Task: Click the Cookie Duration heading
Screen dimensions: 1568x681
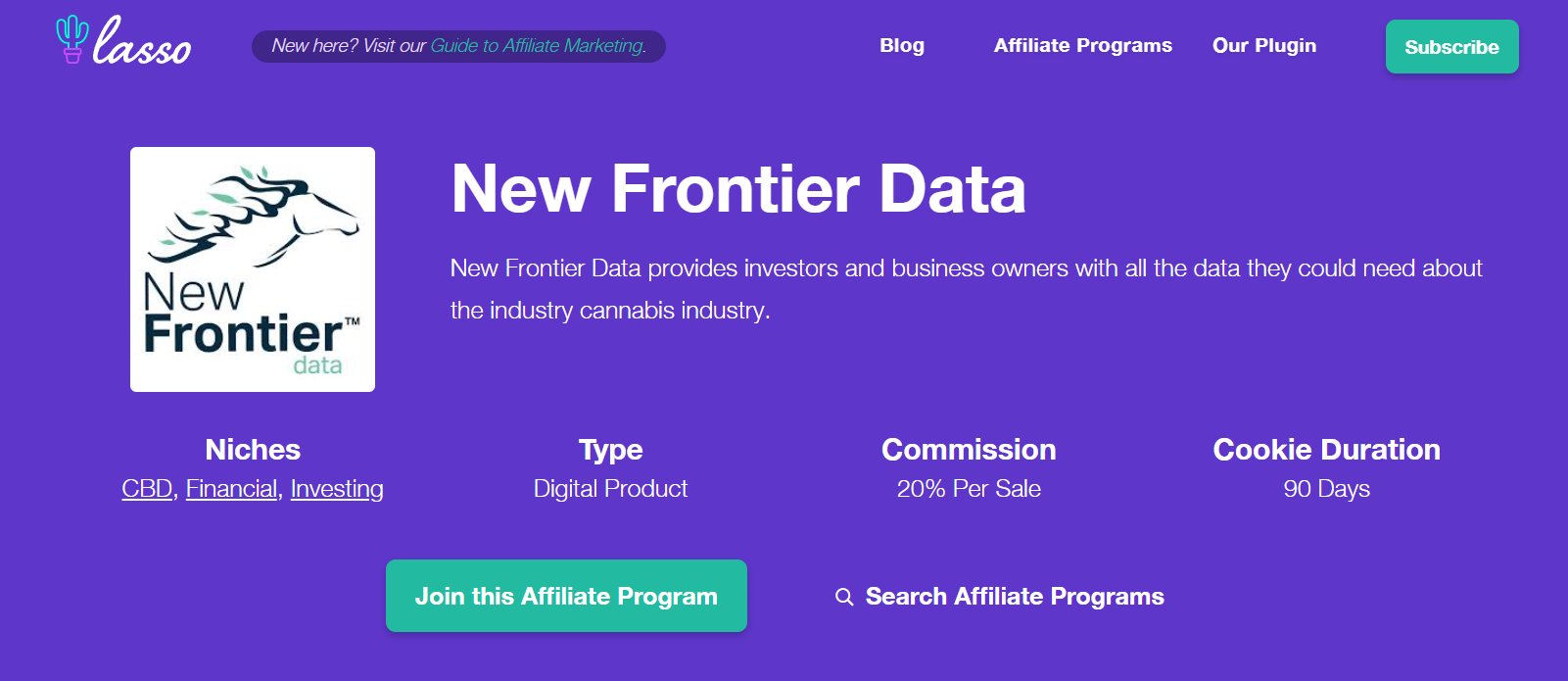Action: click(1326, 450)
